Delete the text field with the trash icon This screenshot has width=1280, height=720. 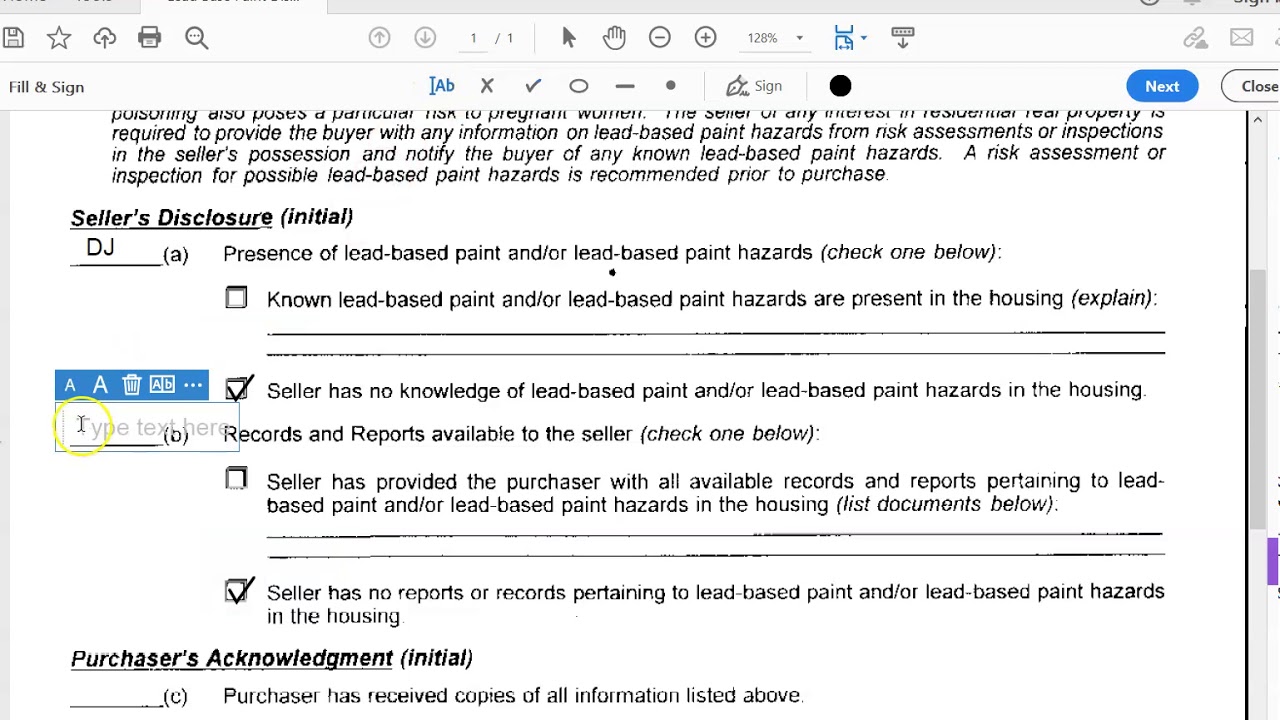click(132, 385)
